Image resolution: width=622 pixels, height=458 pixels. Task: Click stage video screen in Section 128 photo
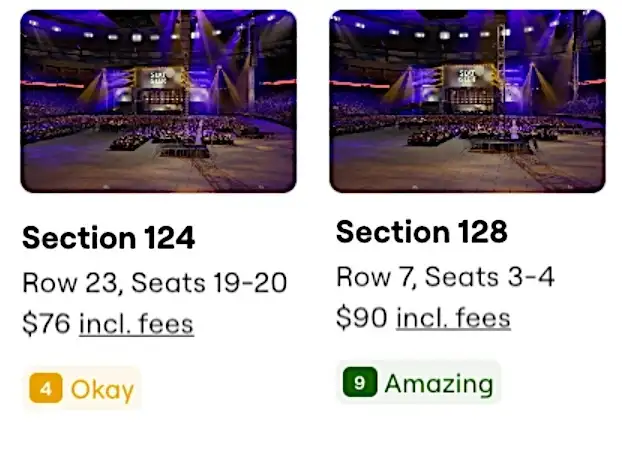(469, 76)
